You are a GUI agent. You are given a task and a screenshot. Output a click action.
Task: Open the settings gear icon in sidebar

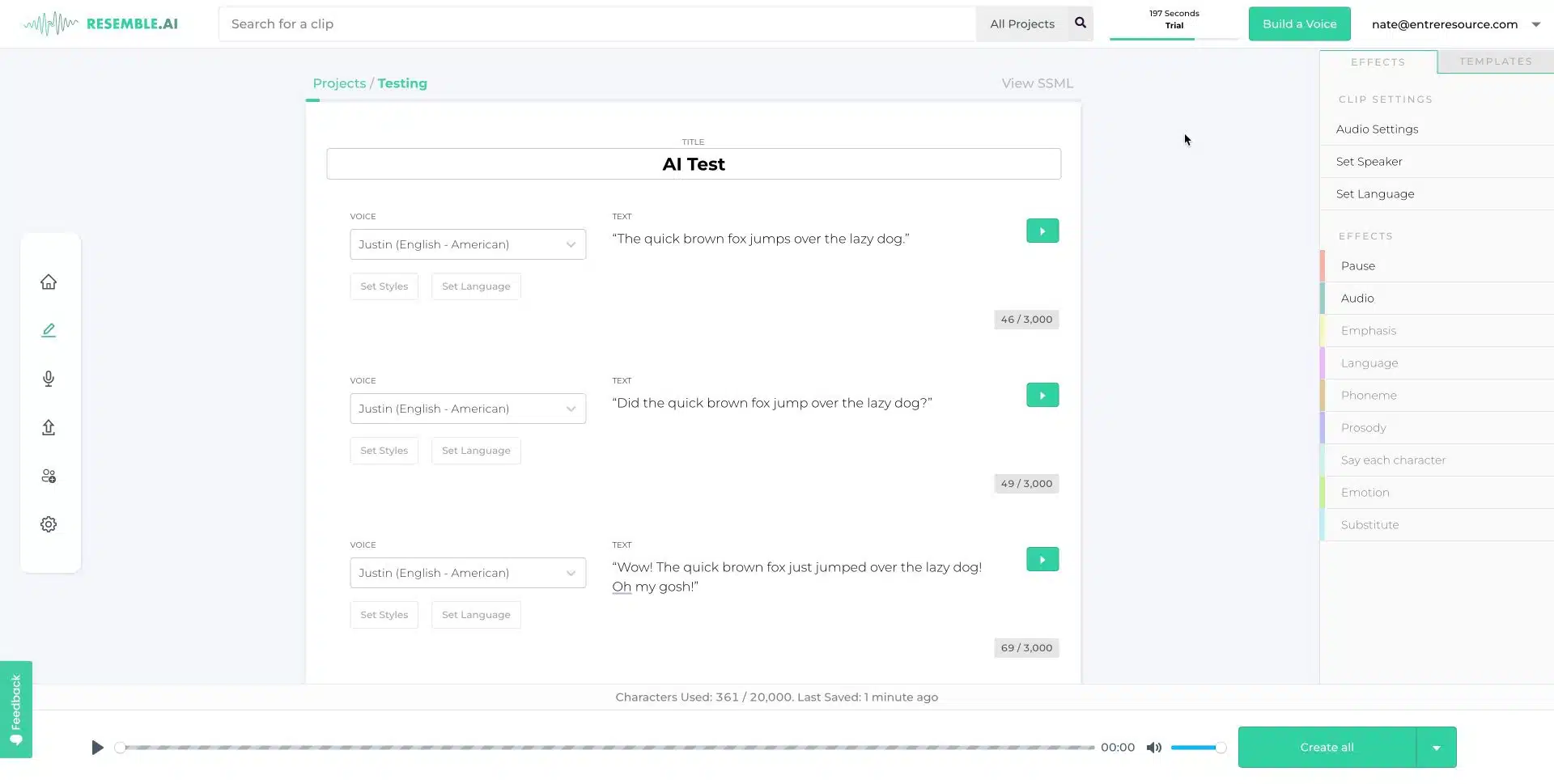click(x=49, y=524)
